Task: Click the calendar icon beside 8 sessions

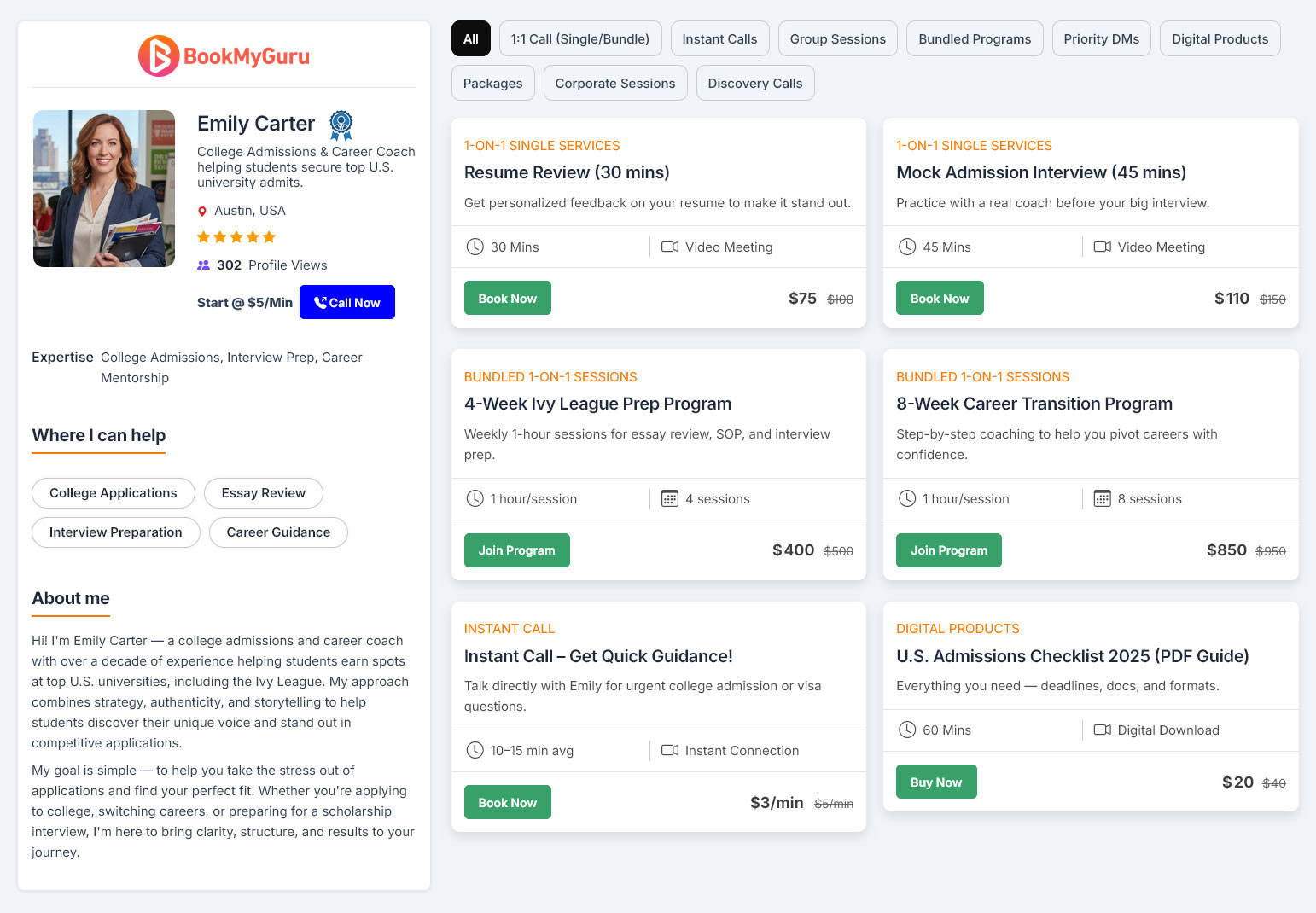Action: click(1102, 499)
